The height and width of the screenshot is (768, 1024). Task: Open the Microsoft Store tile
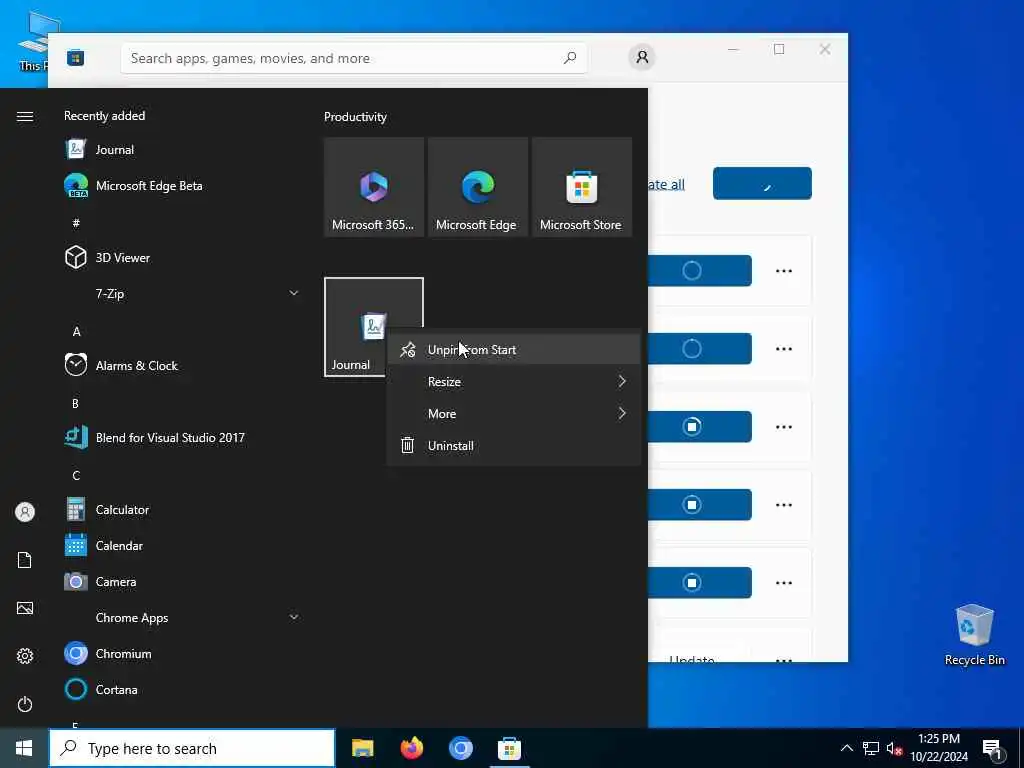pos(582,187)
